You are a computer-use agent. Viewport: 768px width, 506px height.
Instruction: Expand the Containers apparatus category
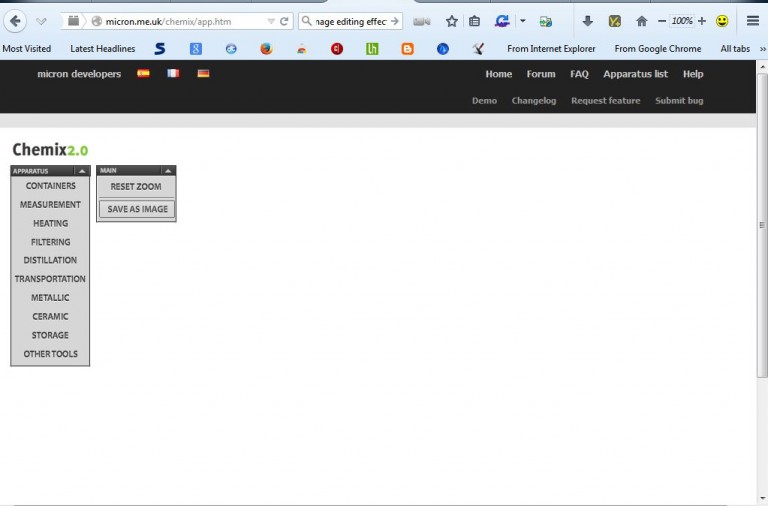coord(50,186)
